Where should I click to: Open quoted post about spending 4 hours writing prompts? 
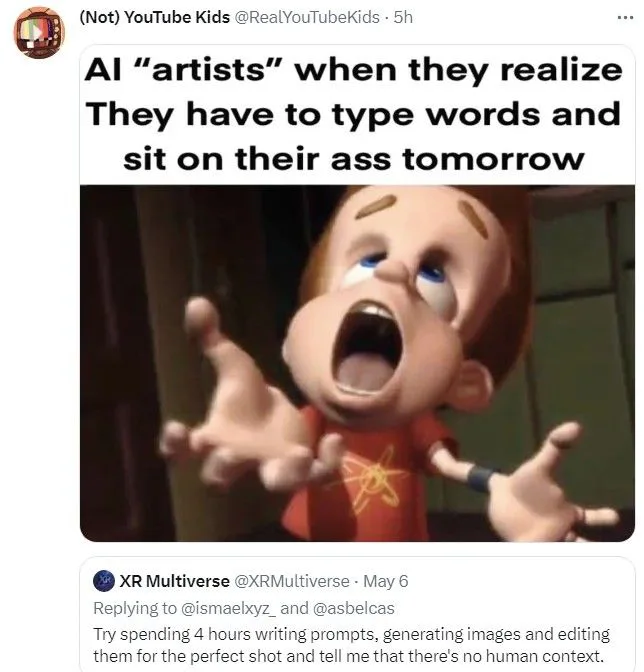(x=357, y=615)
